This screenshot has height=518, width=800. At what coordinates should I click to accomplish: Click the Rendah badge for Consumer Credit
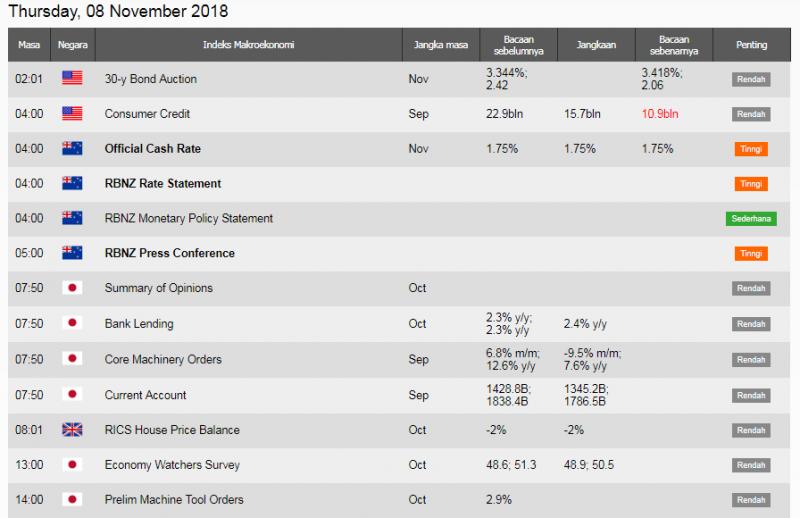[751, 114]
